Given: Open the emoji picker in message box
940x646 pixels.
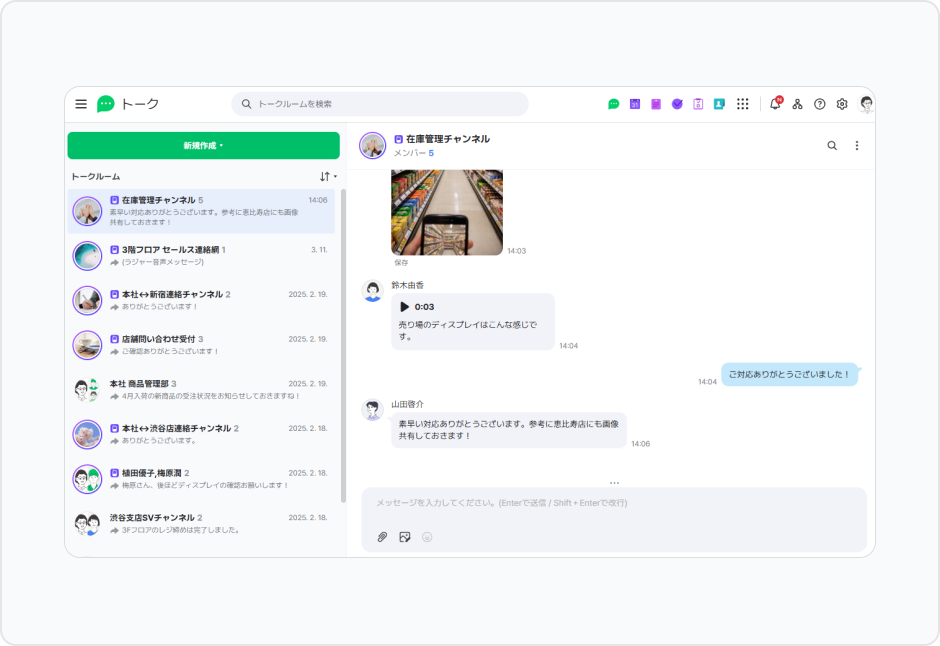Looking at the screenshot, I should 427,537.
